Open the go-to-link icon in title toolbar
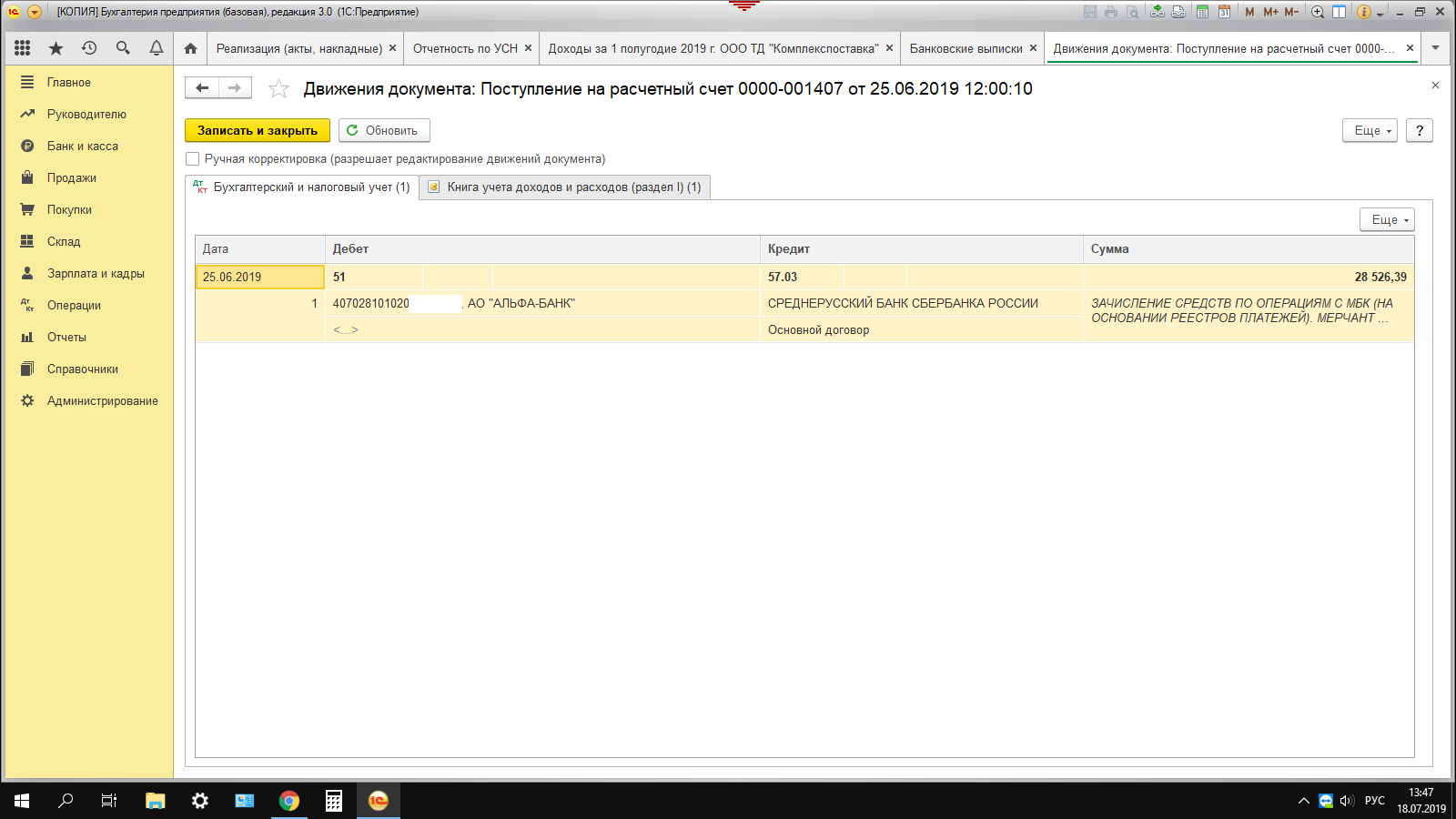 click(1178, 12)
